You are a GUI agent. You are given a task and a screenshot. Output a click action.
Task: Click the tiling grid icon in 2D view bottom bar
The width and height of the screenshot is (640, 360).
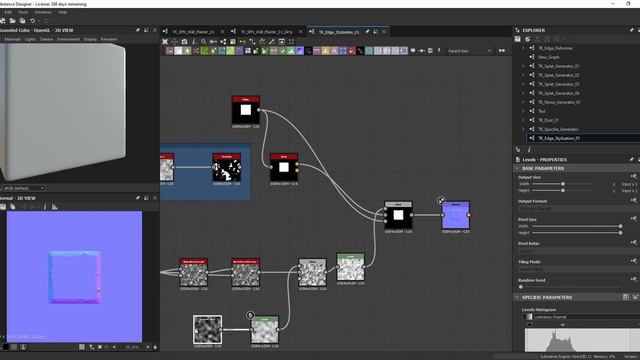(x=82, y=347)
